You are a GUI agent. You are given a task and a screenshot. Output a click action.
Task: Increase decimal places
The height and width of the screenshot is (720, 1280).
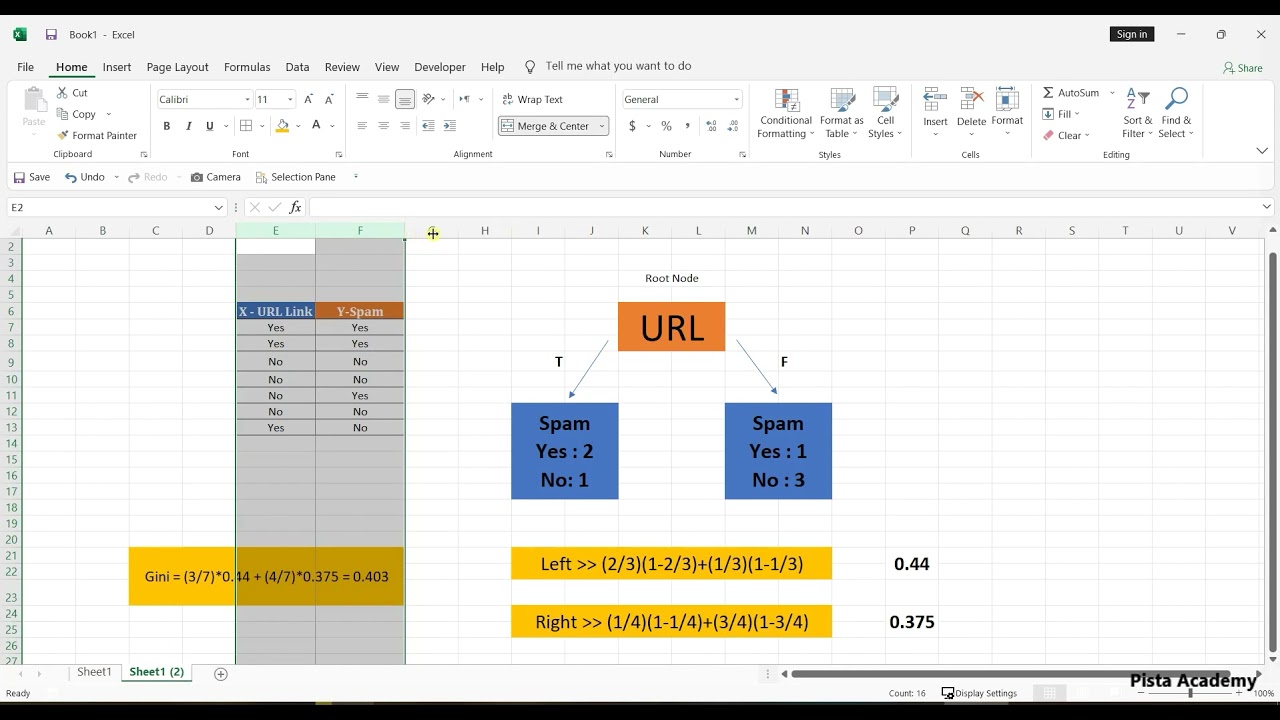pos(712,126)
